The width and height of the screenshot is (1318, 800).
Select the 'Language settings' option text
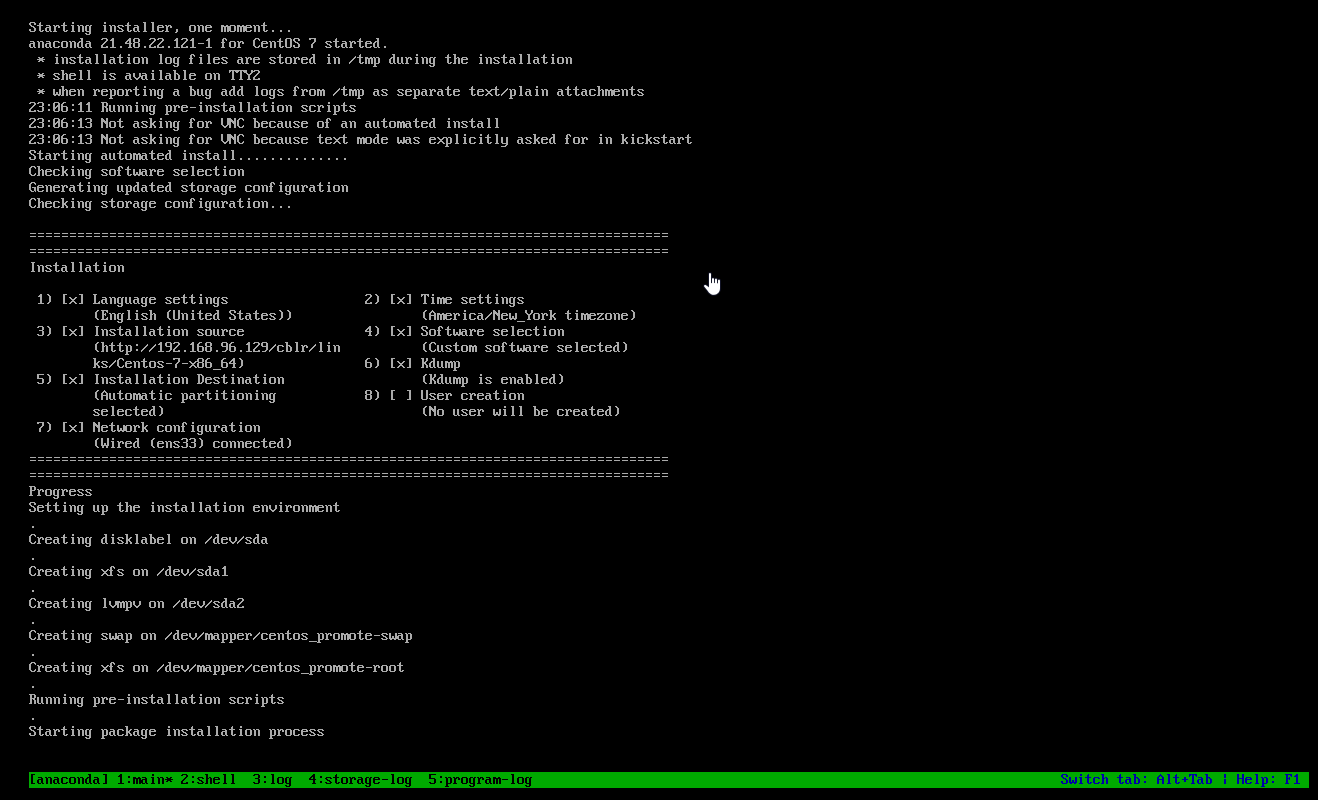[160, 299]
